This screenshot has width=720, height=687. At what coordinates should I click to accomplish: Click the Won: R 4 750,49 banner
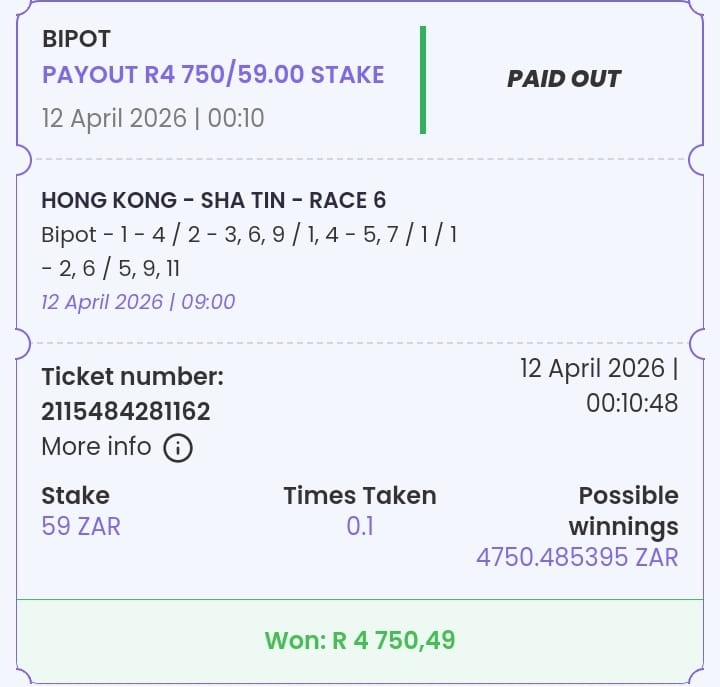tap(360, 640)
